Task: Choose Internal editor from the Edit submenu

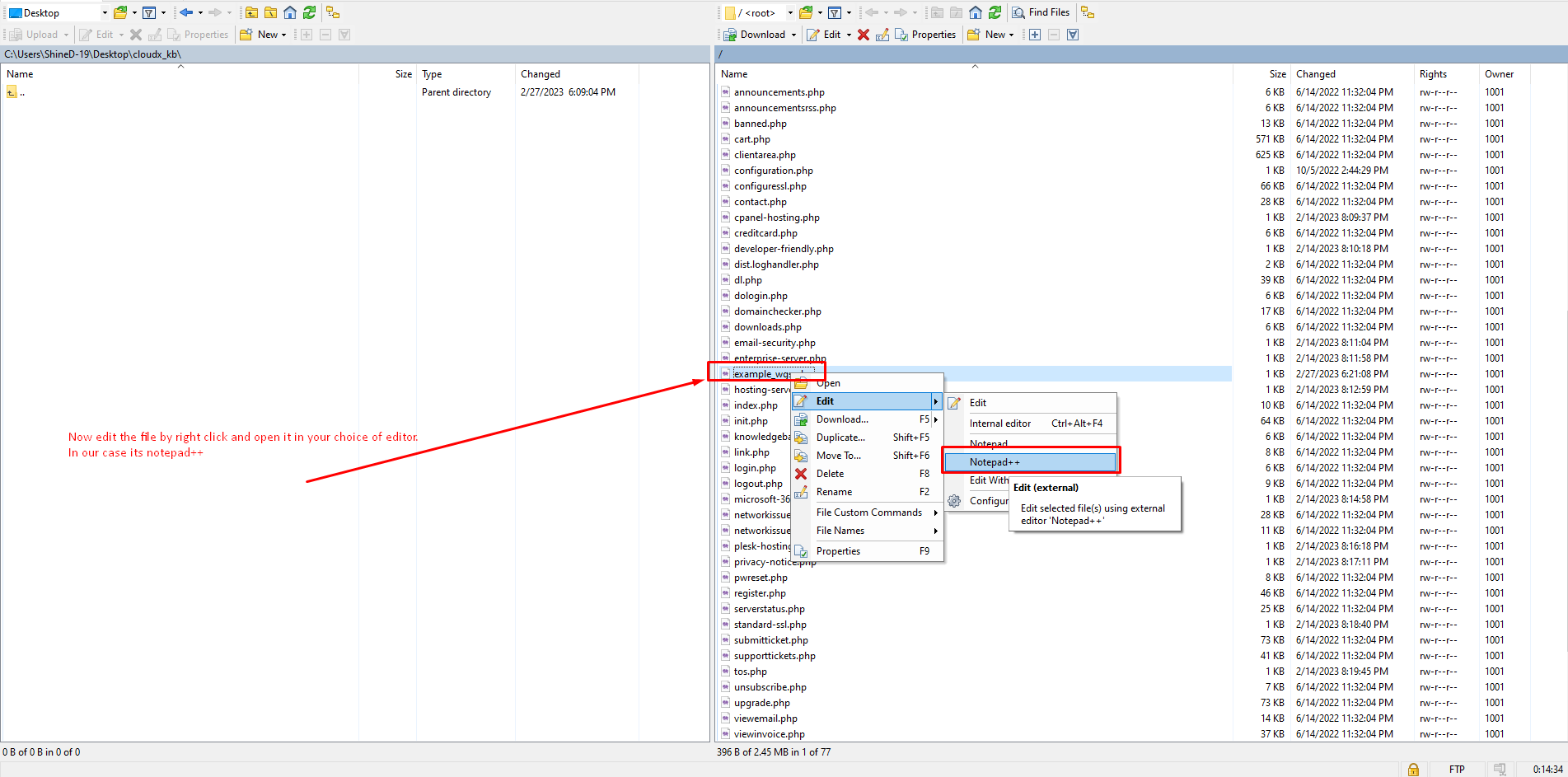Action: coord(999,424)
